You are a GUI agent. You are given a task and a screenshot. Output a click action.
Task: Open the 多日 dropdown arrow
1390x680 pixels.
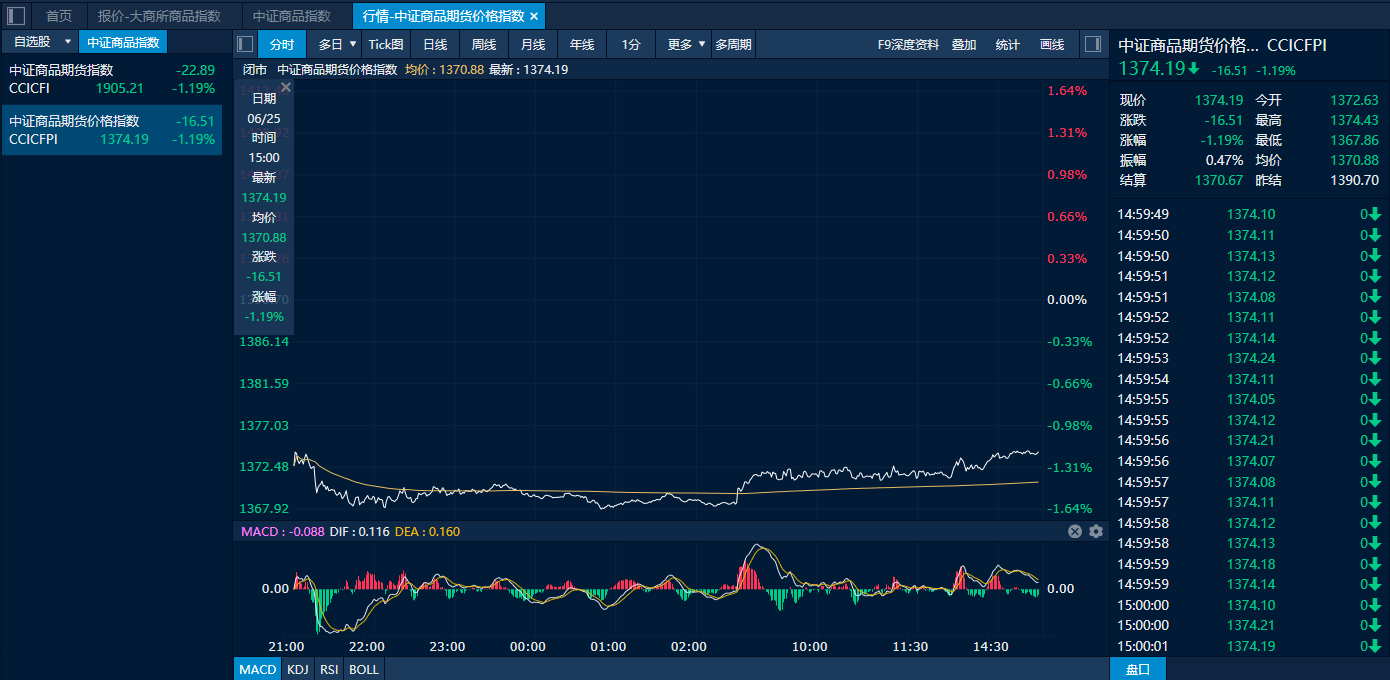[x=352, y=44]
